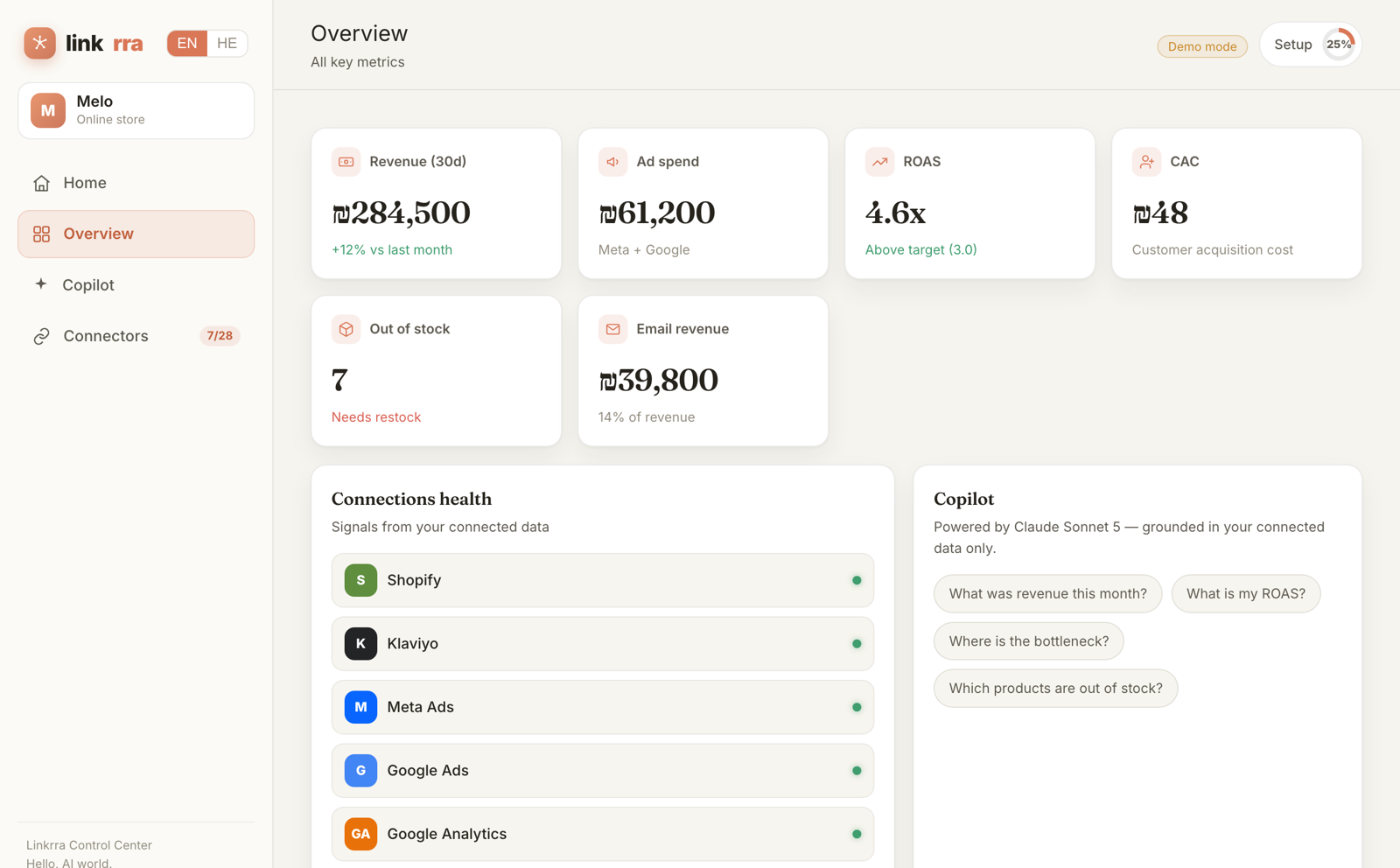The height and width of the screenshot is (868, 1400).
Task: Ask "What is my ROAS?" suggestion
Action: coord(1245,593)
